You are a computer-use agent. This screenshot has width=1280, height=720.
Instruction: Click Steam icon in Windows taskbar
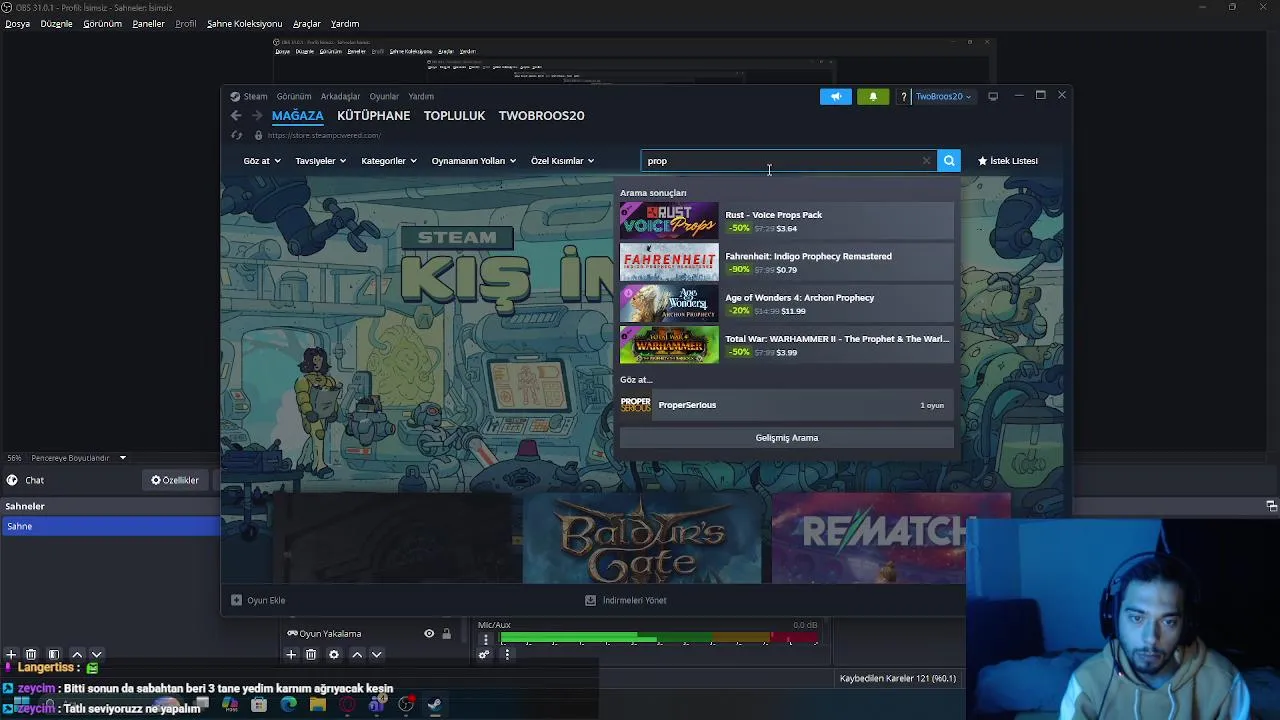tap(435, 705)
